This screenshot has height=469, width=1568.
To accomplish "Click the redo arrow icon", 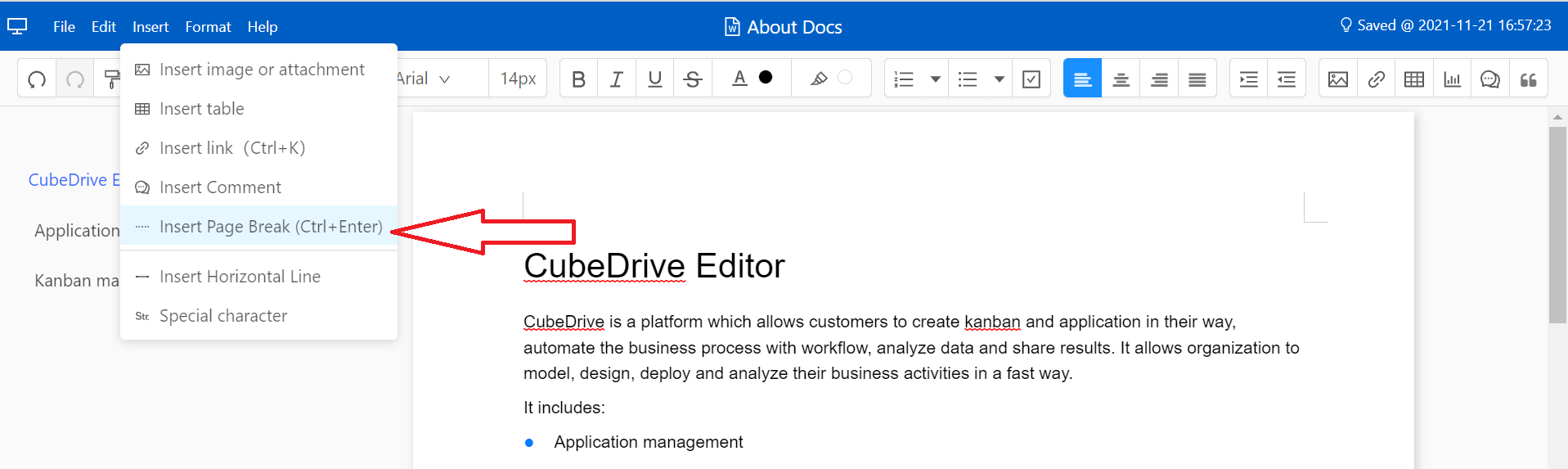I will [75, 79].
